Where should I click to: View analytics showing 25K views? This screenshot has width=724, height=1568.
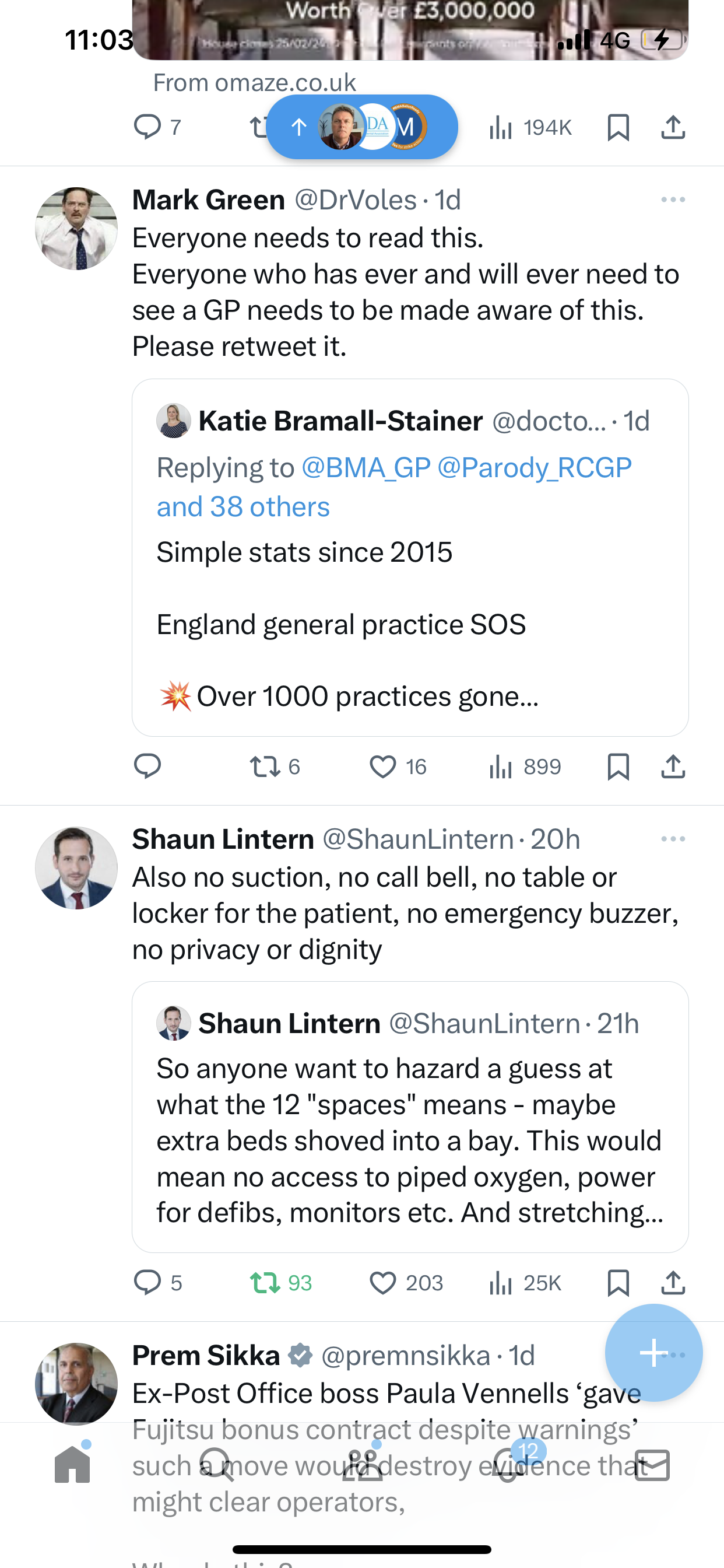pos(525,1283)
